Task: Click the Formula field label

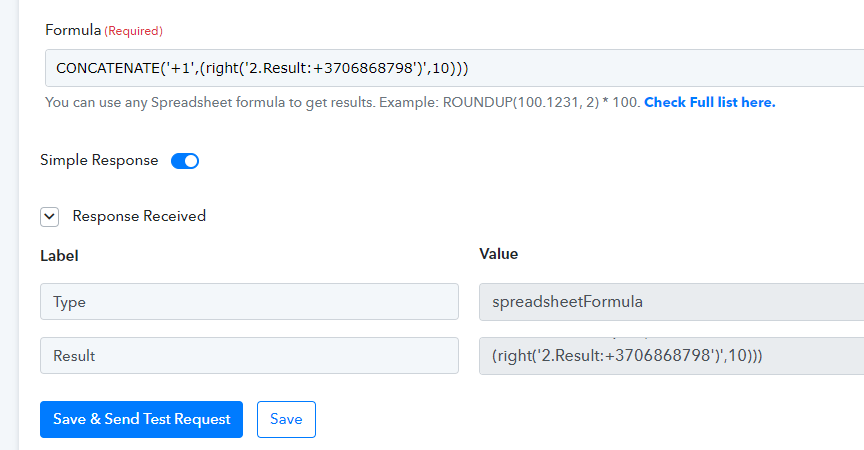Action: 73,30
